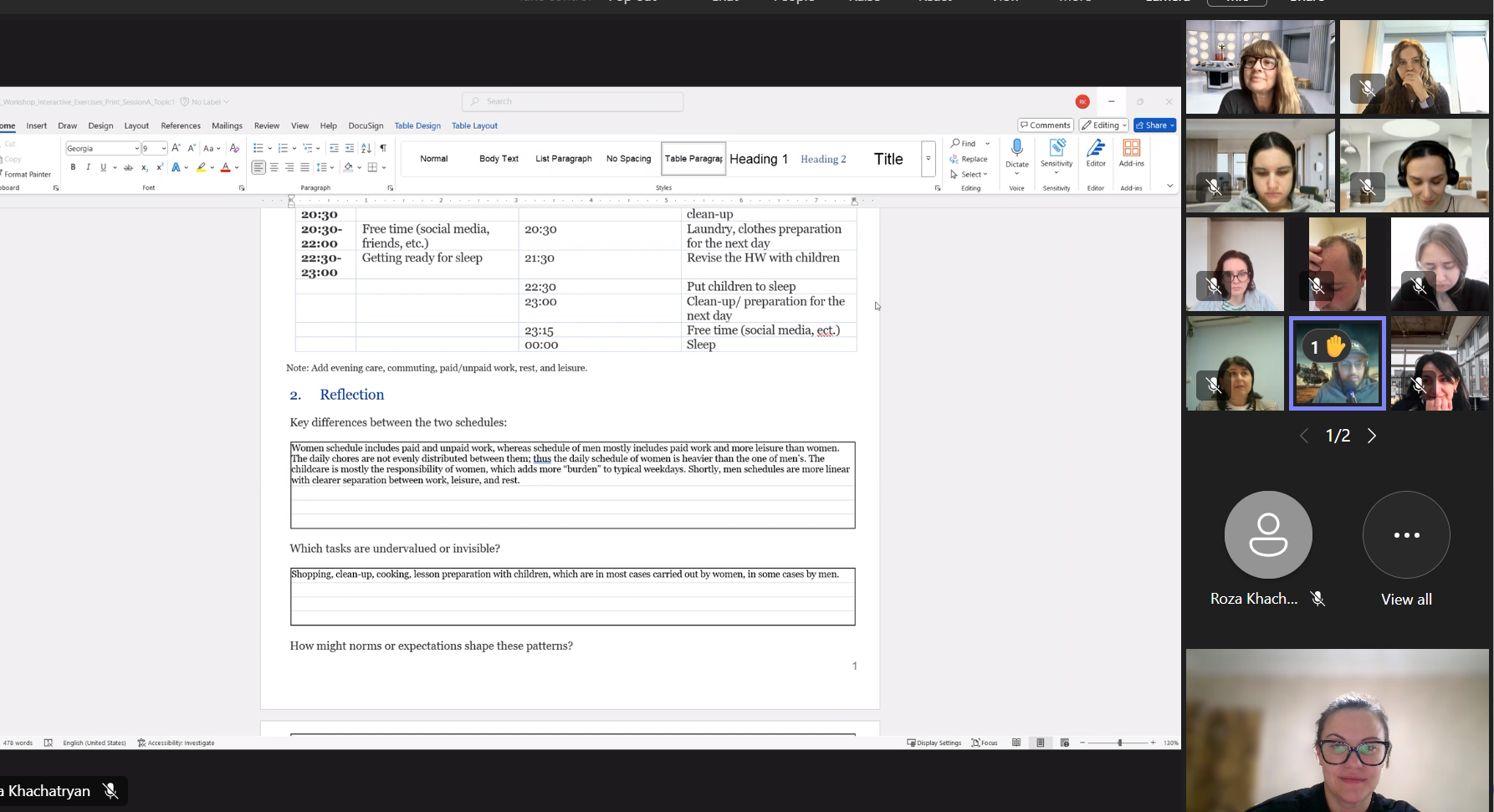Click the zoom slider in the status bar
Screen dimensions: 1494x812
tap(1119, 743)
